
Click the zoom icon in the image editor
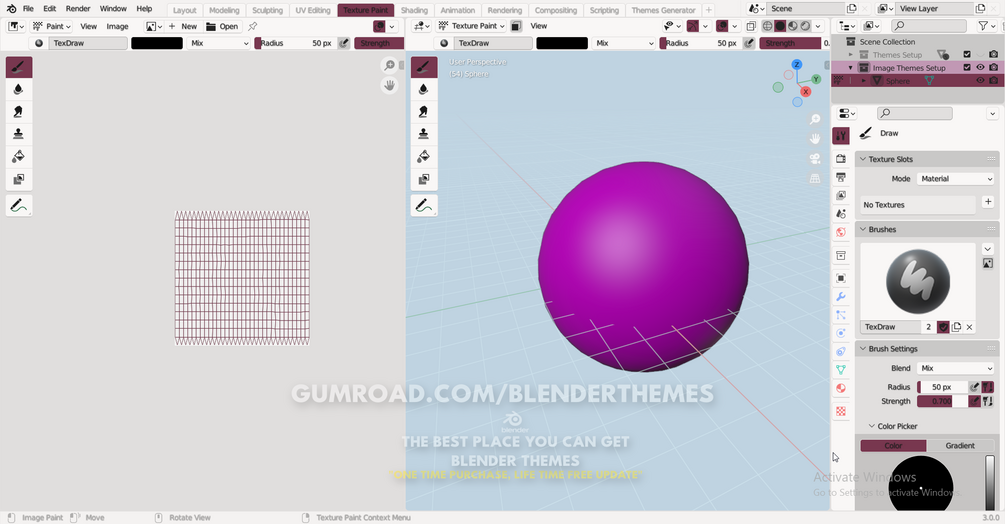tap(389, 65)
